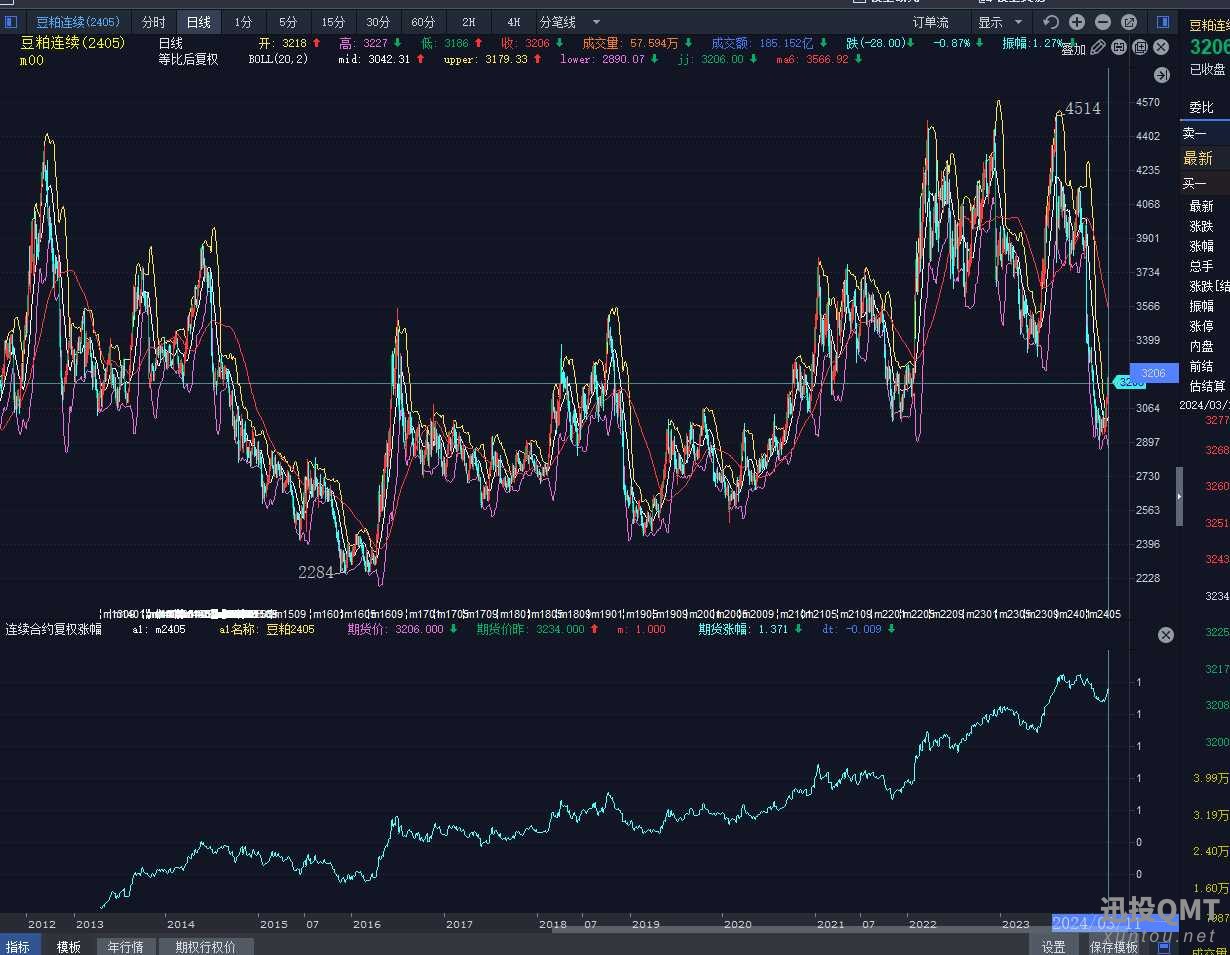This screenshot has height=955, width=1230.
Task: Select the 15分 period tab
Action: (333, 22)
